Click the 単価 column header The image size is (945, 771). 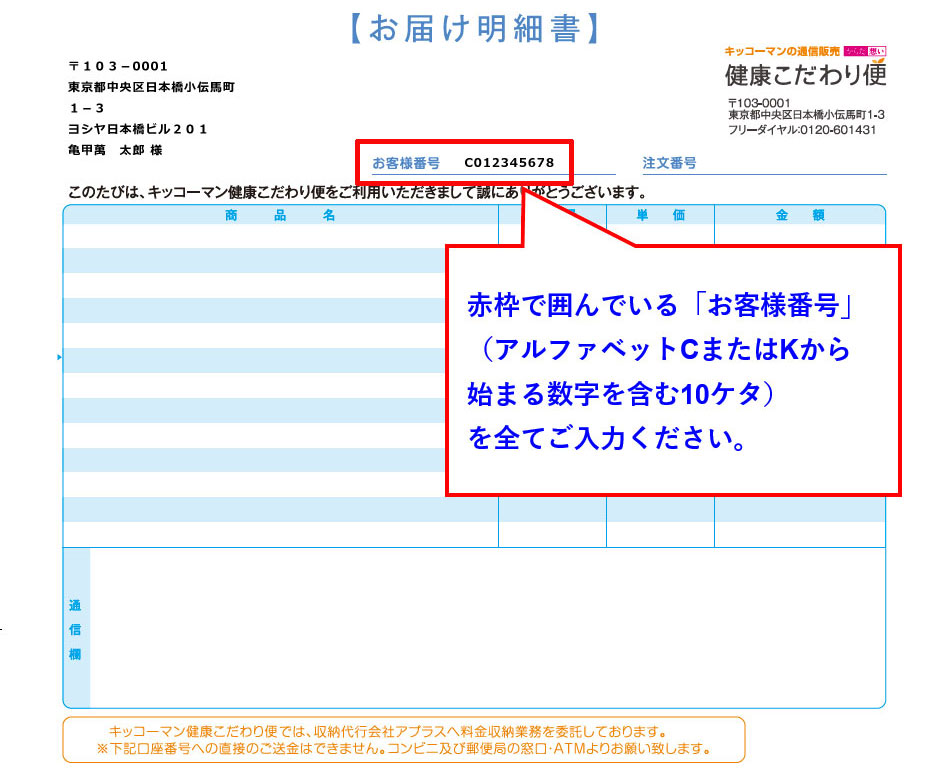click(661, 215)
